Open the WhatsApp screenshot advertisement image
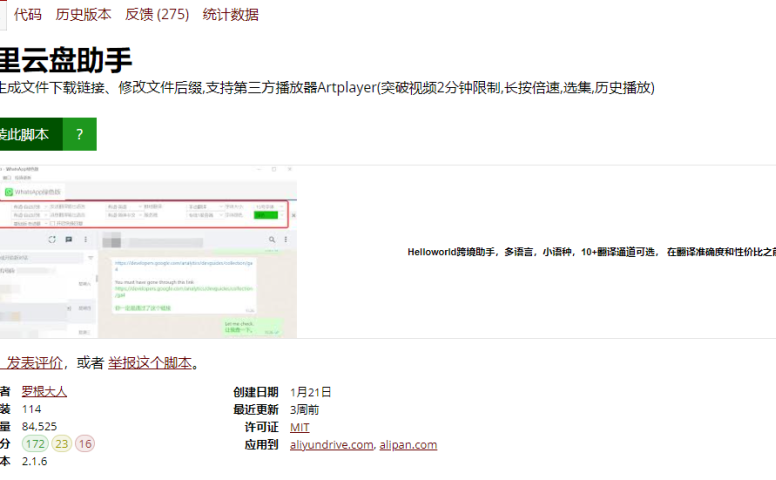The image size is (776, 480). point(148,252)
